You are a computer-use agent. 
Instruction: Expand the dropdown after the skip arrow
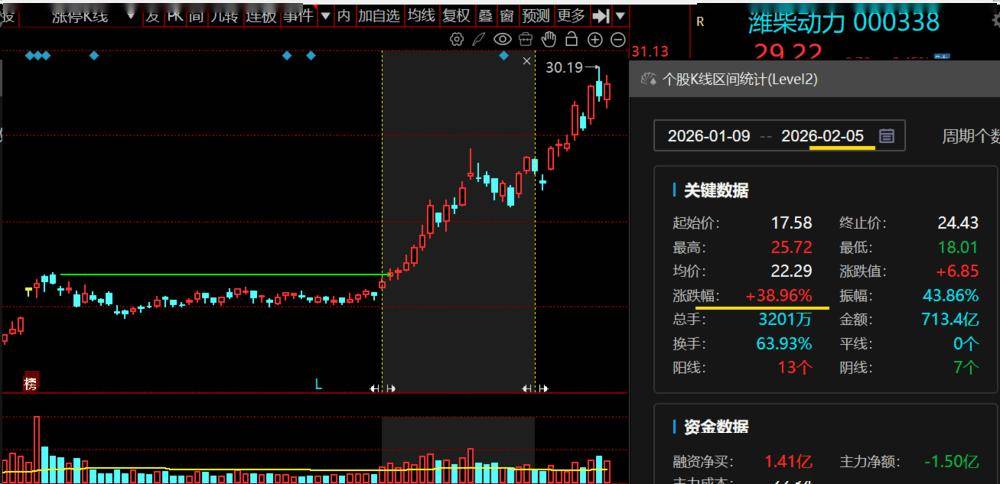coord(620,15)
